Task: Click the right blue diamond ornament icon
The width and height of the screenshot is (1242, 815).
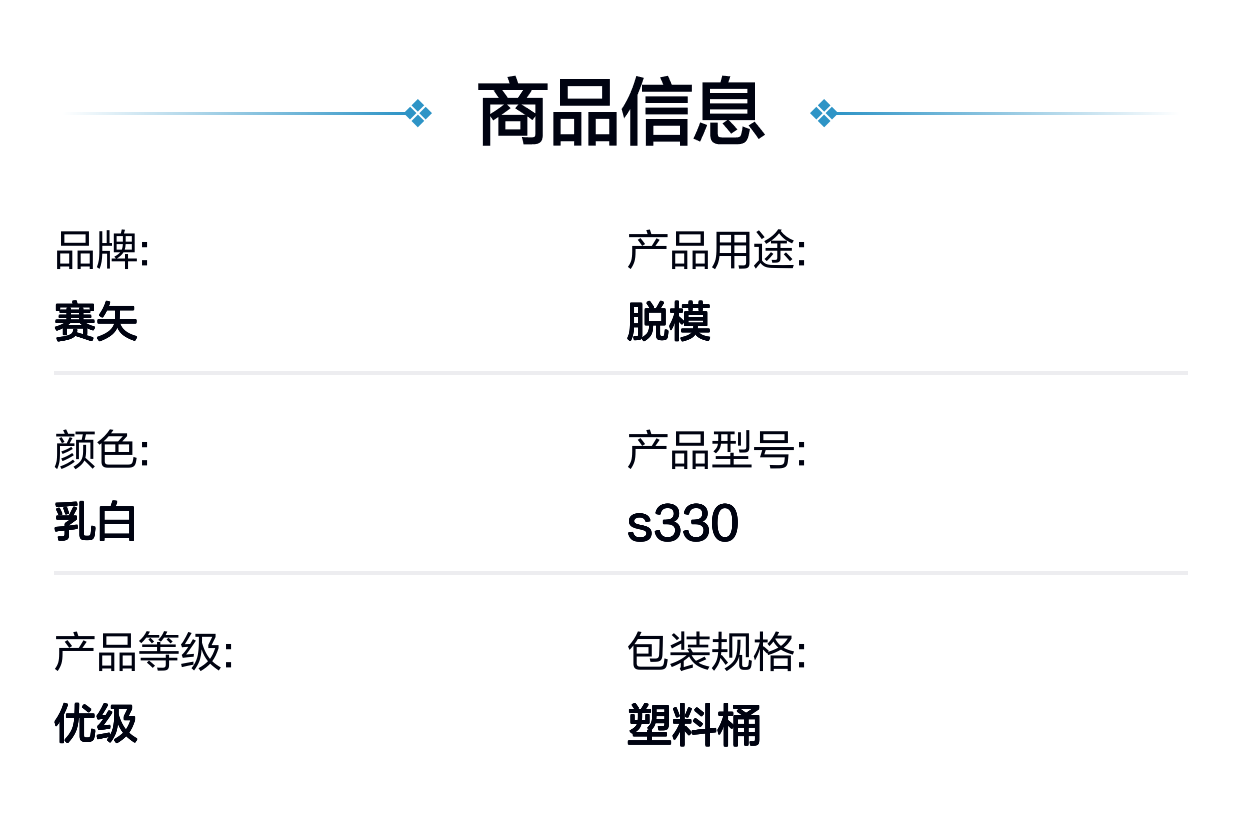Action: (823, 113)
